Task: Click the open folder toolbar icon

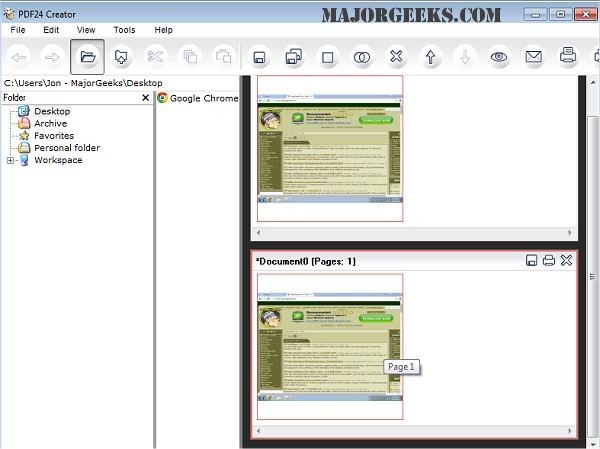Action: (x=87, y=58)
